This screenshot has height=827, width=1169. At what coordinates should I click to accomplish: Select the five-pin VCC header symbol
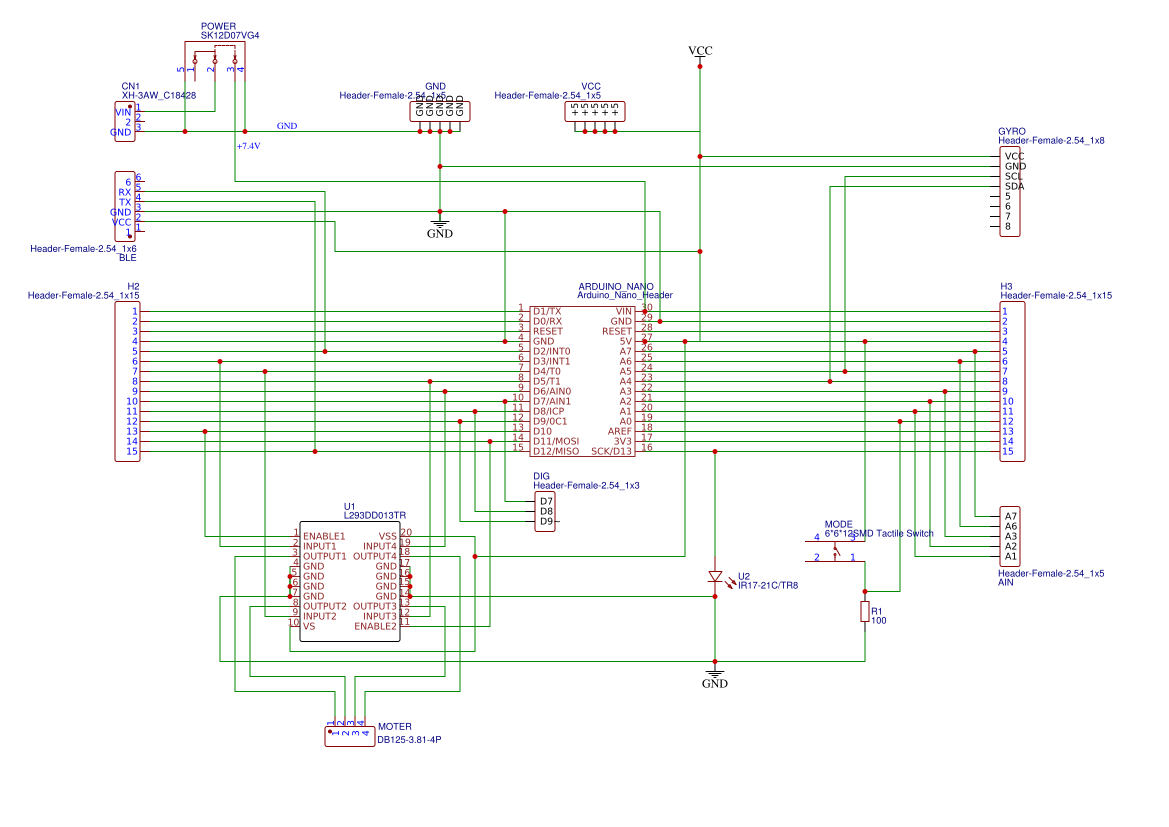click(x=594, y=112)
